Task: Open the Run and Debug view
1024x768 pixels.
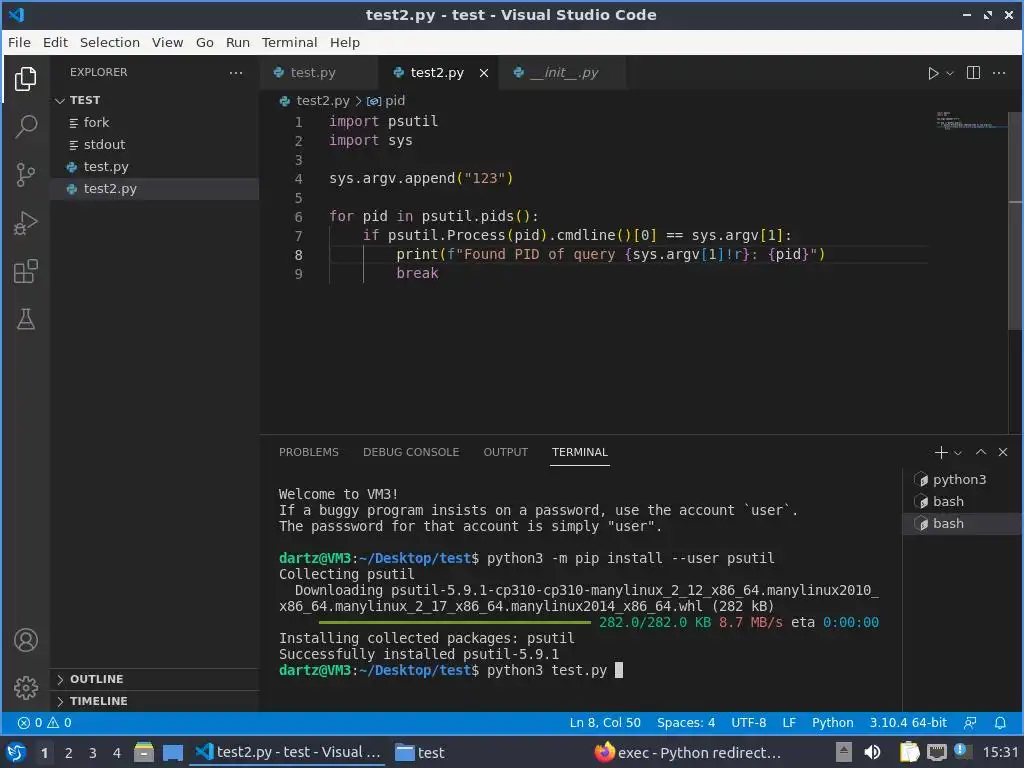Action: click(x=25, y=223)
